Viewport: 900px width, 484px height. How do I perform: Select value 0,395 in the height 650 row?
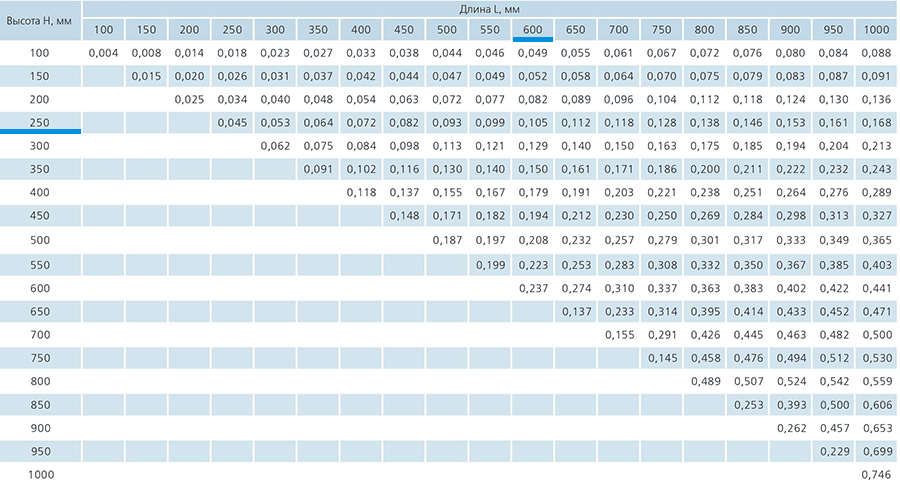pyautogui.click(x=705, y=312)
